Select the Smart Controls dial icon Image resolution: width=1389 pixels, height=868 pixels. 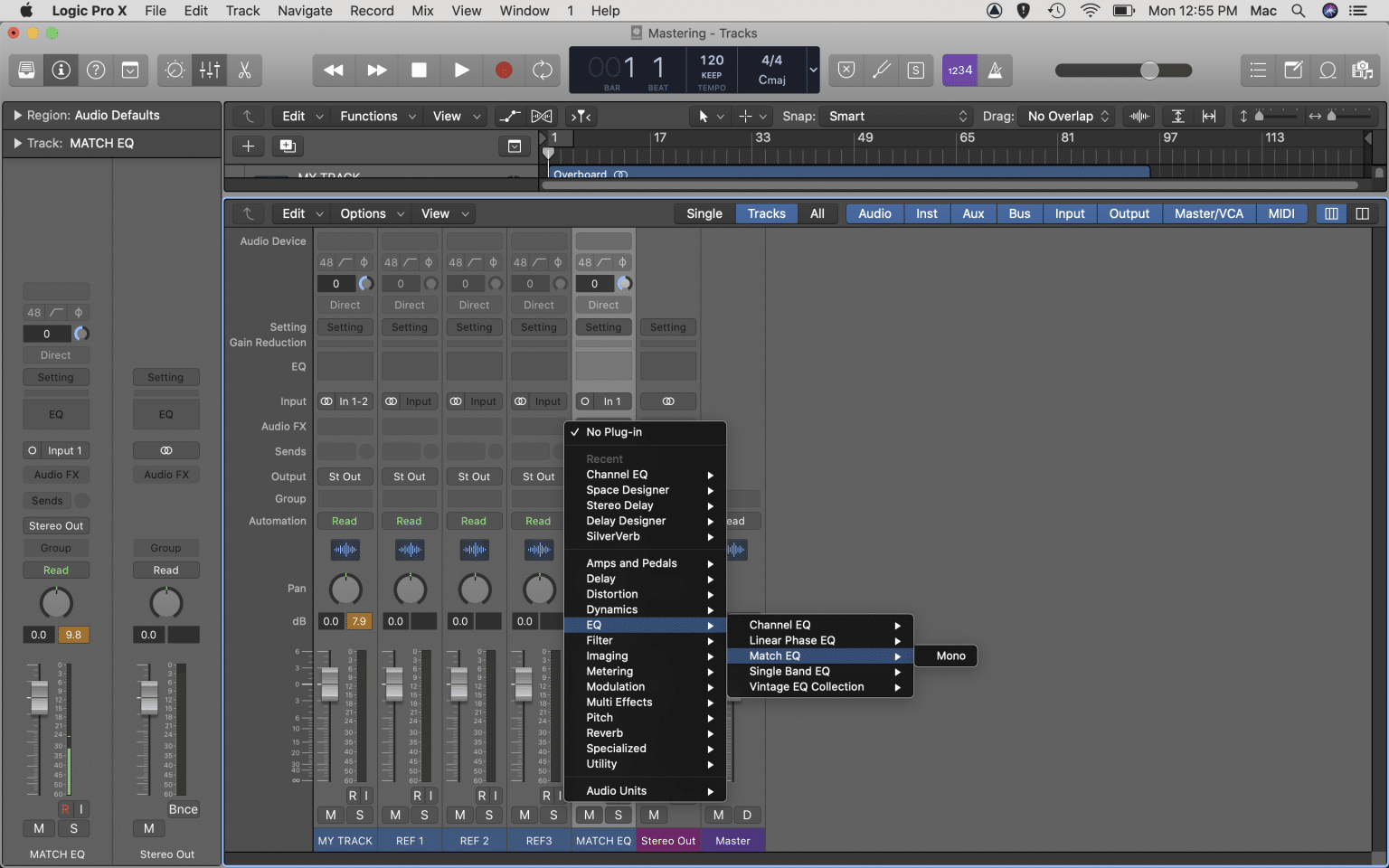[x=174, y=70]
